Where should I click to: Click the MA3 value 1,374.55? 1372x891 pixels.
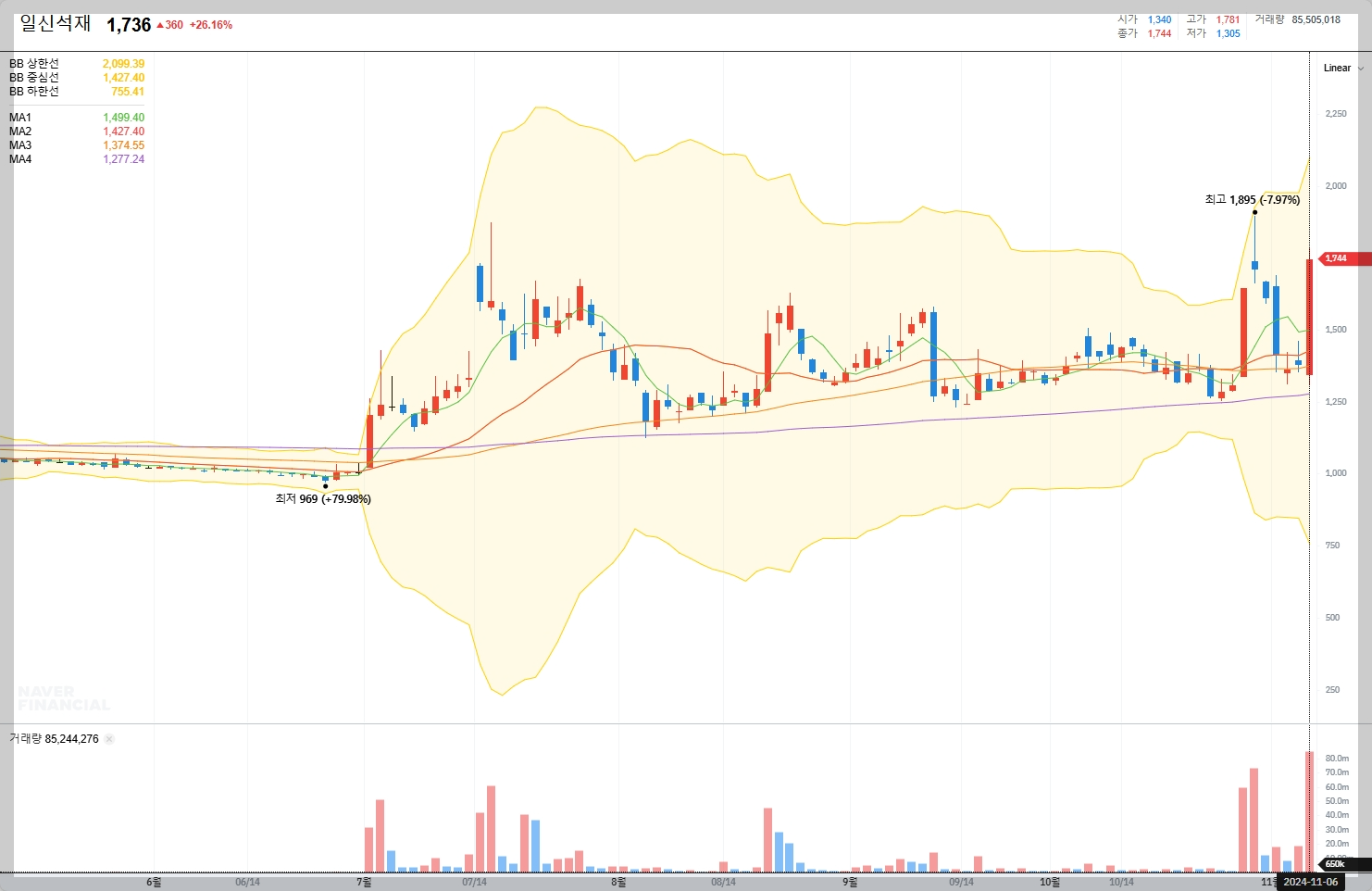(123, 145)
